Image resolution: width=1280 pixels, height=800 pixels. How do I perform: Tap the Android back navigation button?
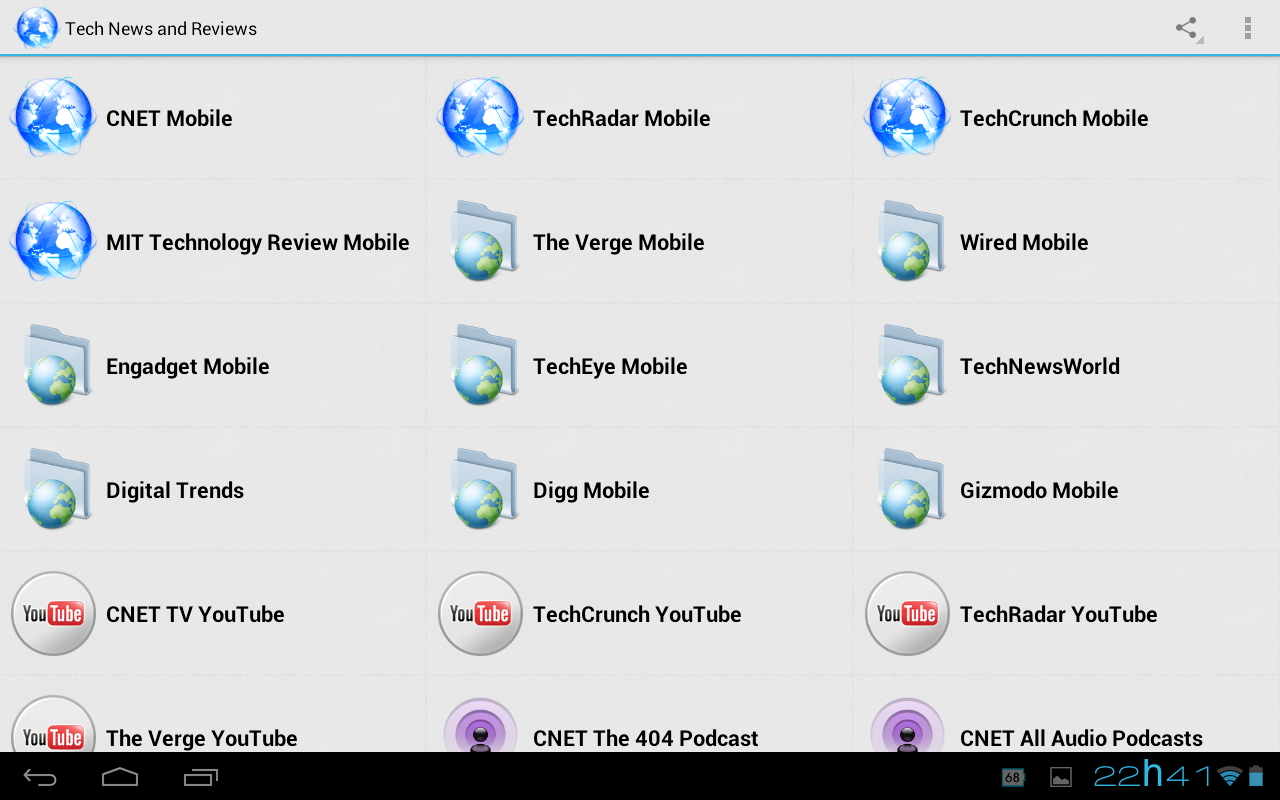pos(41,777)
